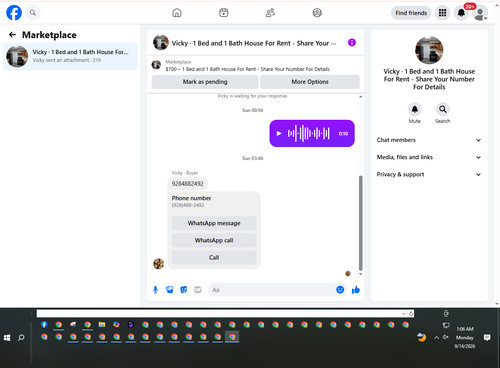The width and height of the screenshot is (500, 368).
Task: Go to the Home feed icon
Action: [177, 13]
